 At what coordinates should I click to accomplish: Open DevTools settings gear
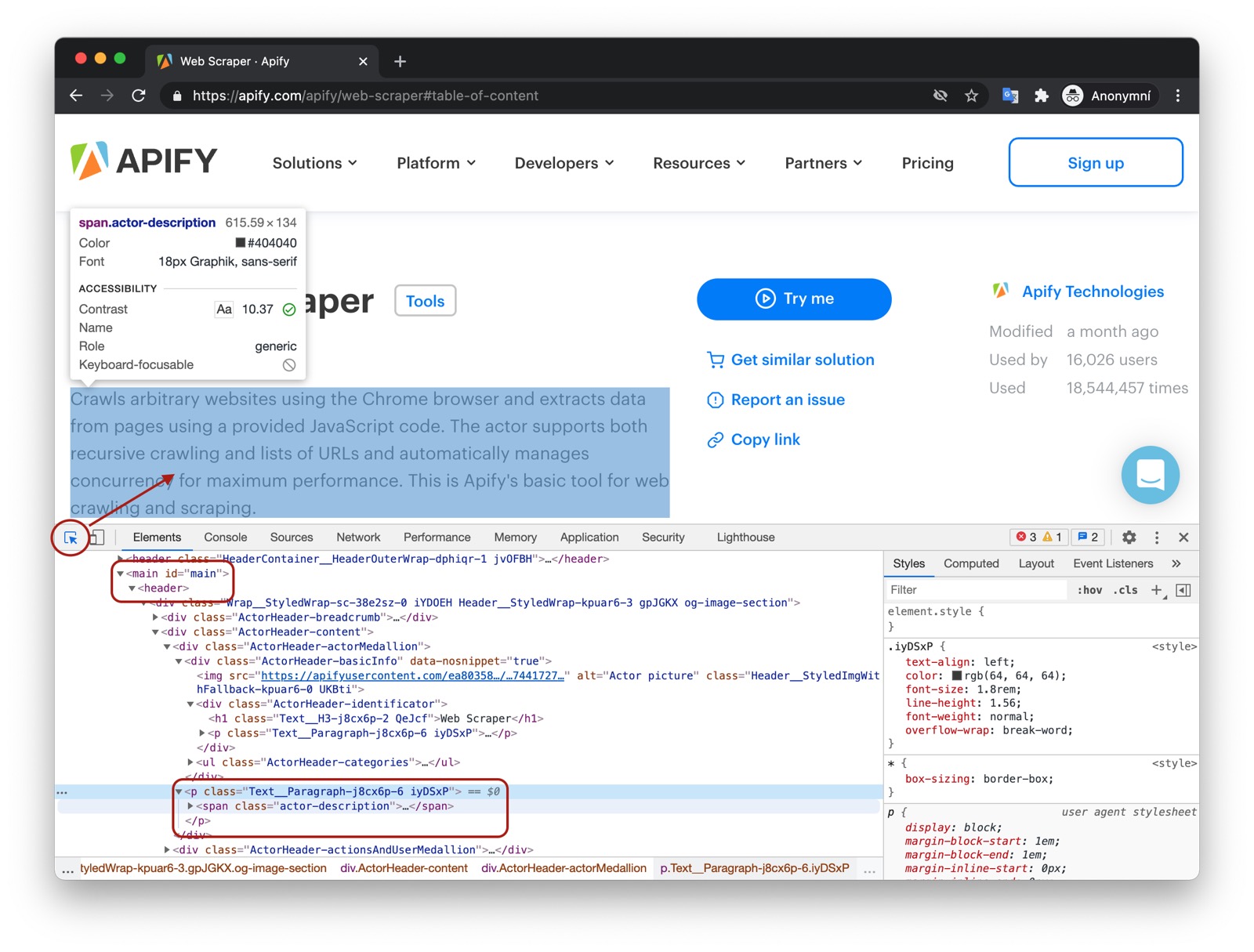tap(1129, 538)
